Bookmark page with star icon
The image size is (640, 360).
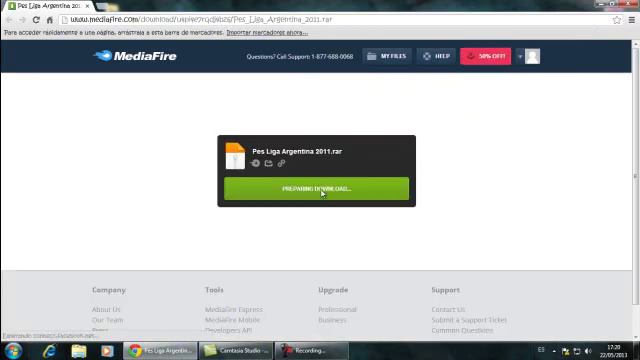click(x=617, y=20)
